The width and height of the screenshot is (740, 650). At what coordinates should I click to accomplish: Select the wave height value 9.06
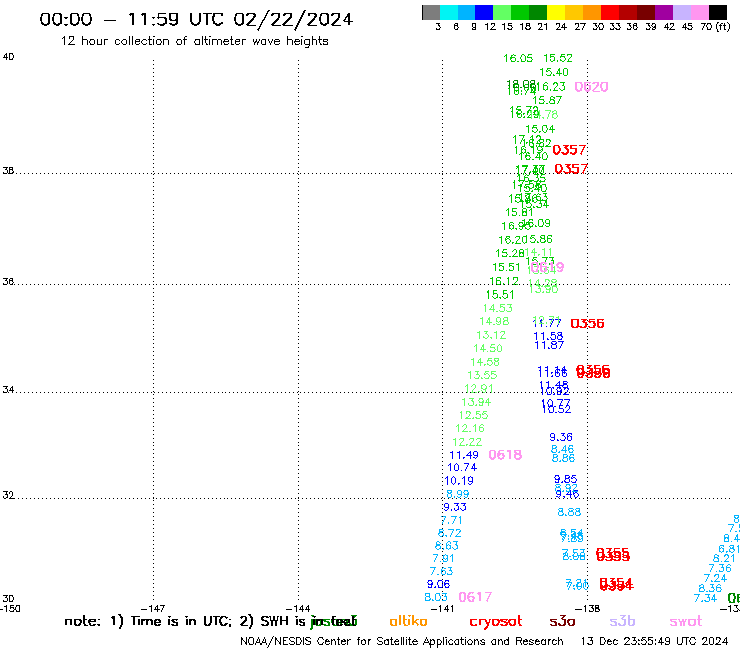tap(438, 584)
